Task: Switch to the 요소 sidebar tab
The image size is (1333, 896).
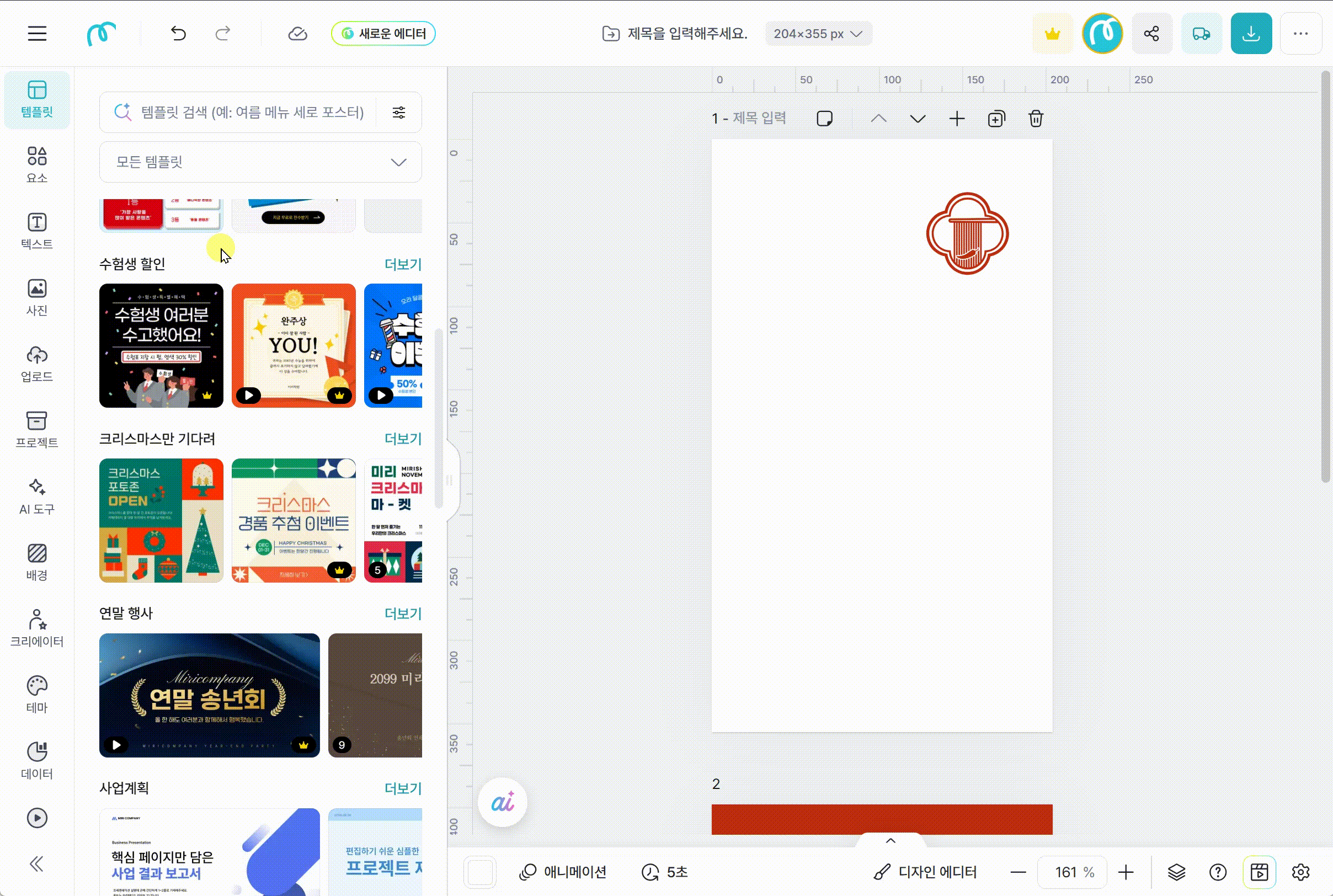Action: [36, 164]
